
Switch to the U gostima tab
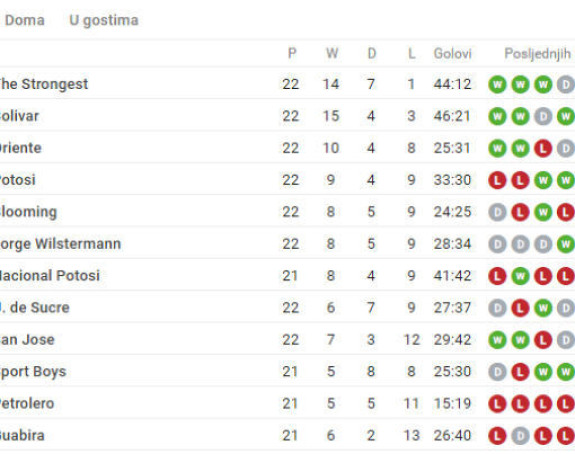point(104,20)
